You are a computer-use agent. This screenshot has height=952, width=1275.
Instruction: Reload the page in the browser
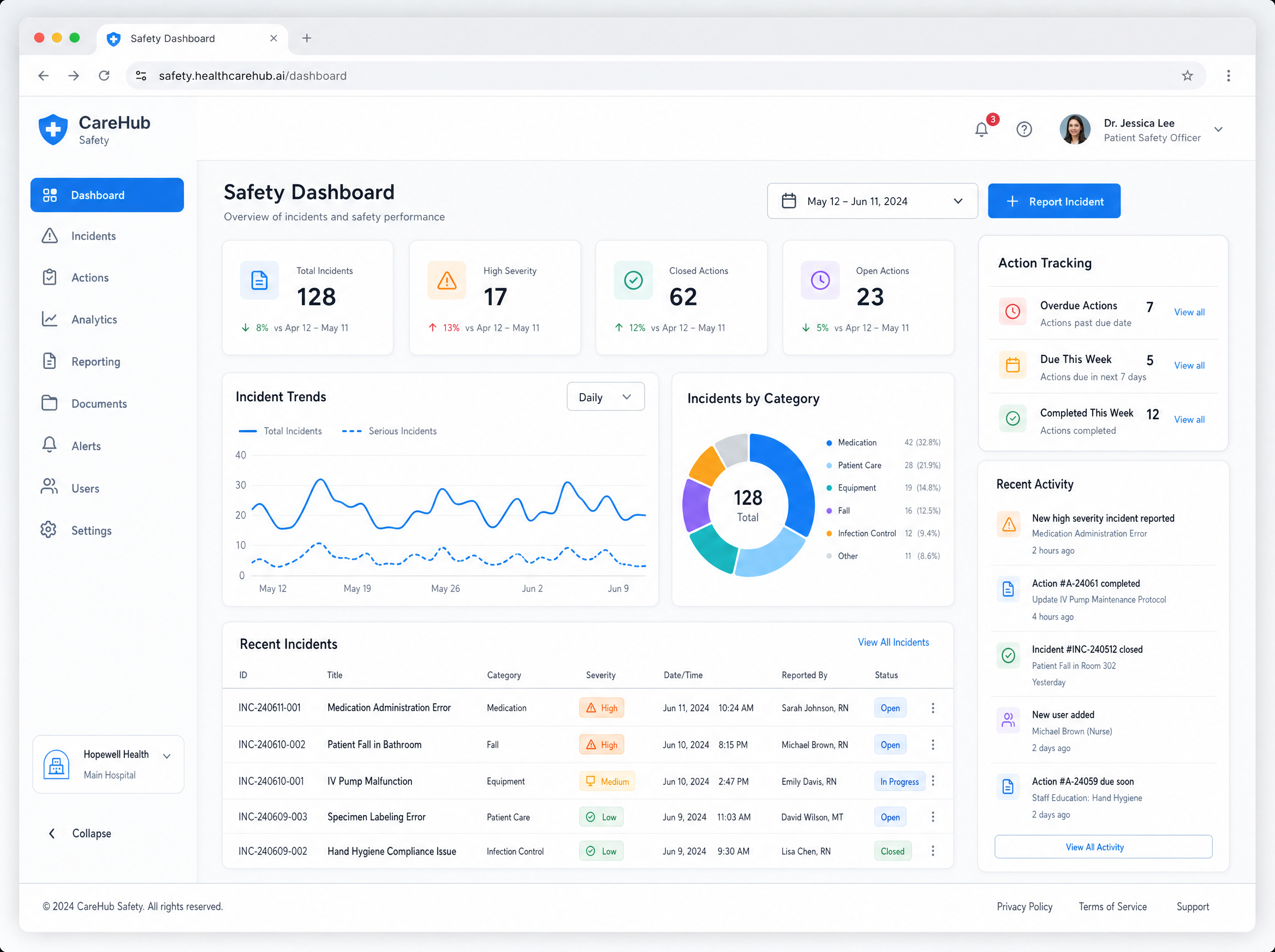point(104,75)
